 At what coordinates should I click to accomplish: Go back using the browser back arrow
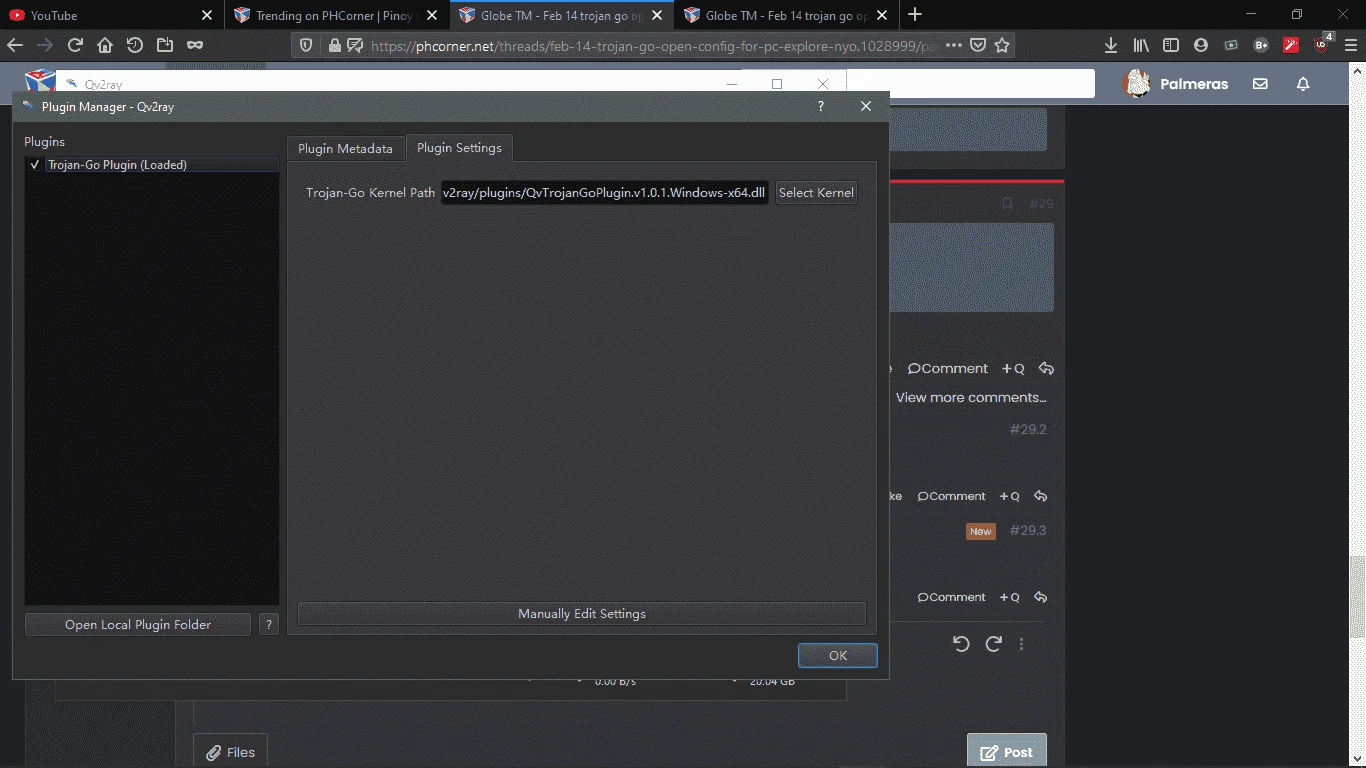14,45
